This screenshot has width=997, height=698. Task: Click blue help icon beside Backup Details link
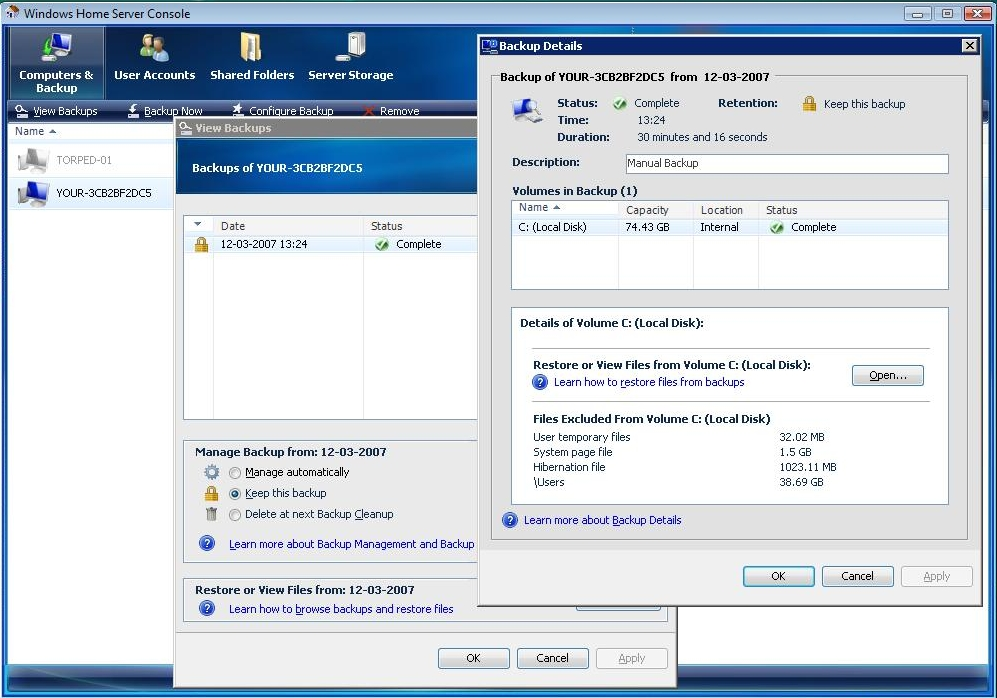click(510, 520)
